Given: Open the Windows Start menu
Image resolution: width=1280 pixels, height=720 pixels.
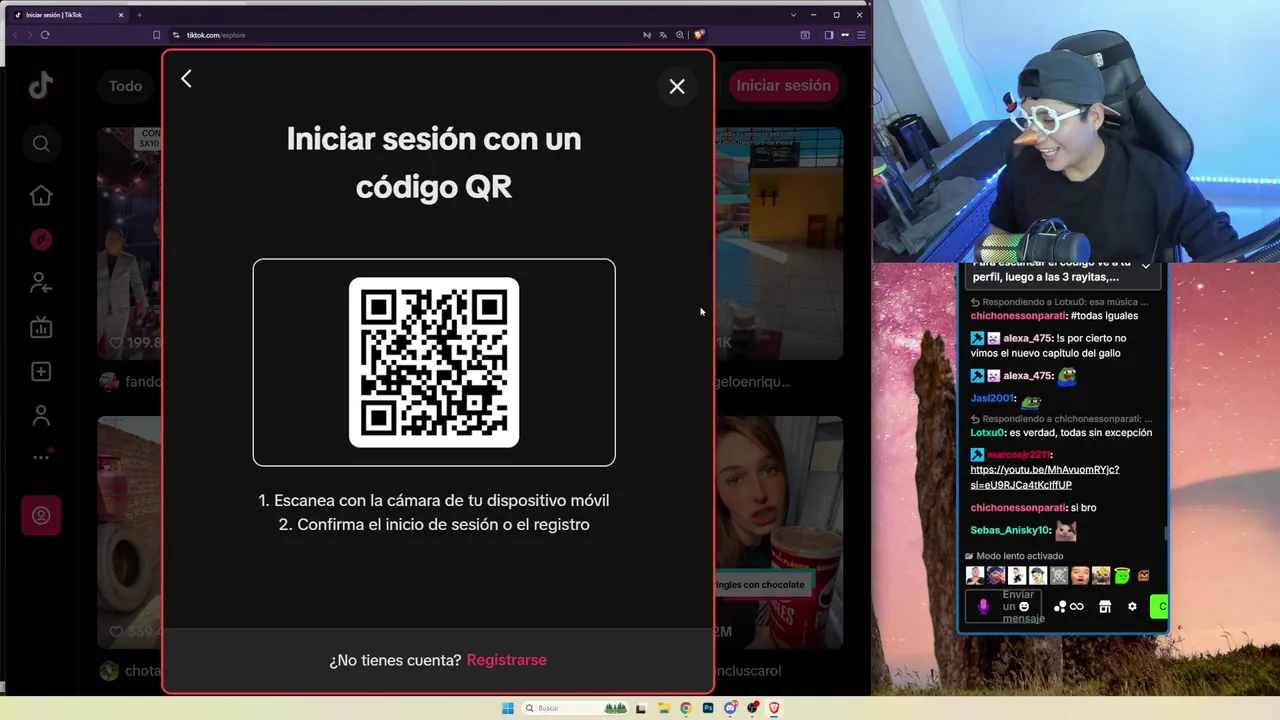Looking at the screenshot, I should point(508,708).
